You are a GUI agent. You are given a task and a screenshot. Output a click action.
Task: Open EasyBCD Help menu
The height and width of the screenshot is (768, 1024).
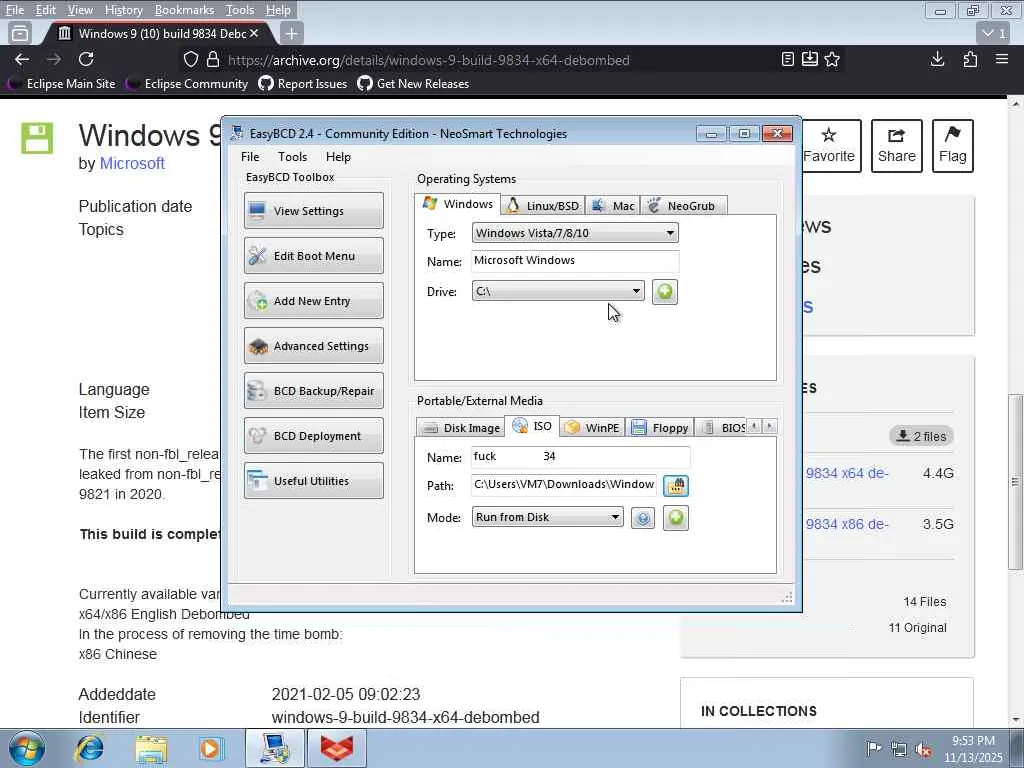click(338, 157)
